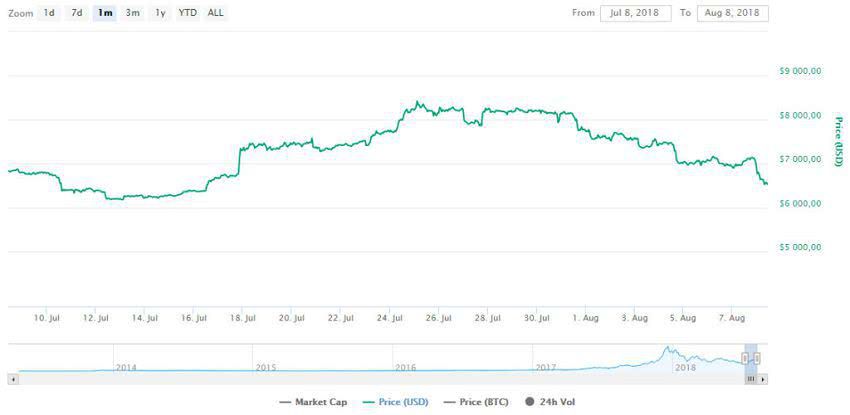
Task: Click the 10. Jul axis label
Action: tap(47, 318)
